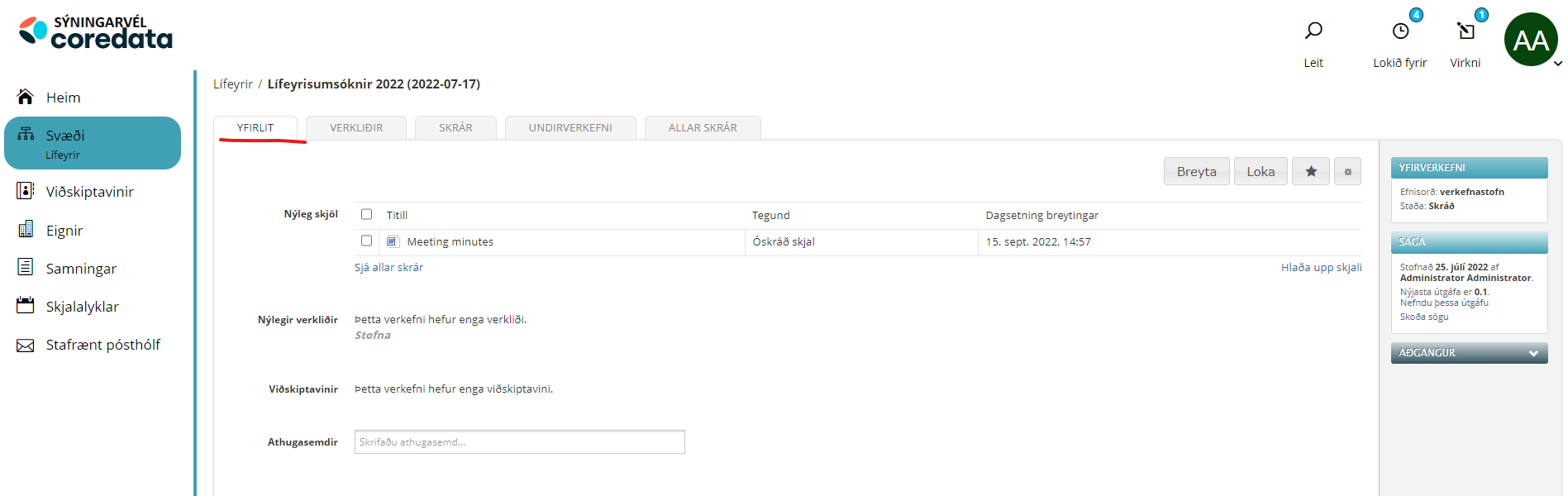The width and height of the screenshot is (1568, 496).
Task: Click the Hlaða upp skjali link
Action: [x=1321, y=267]
